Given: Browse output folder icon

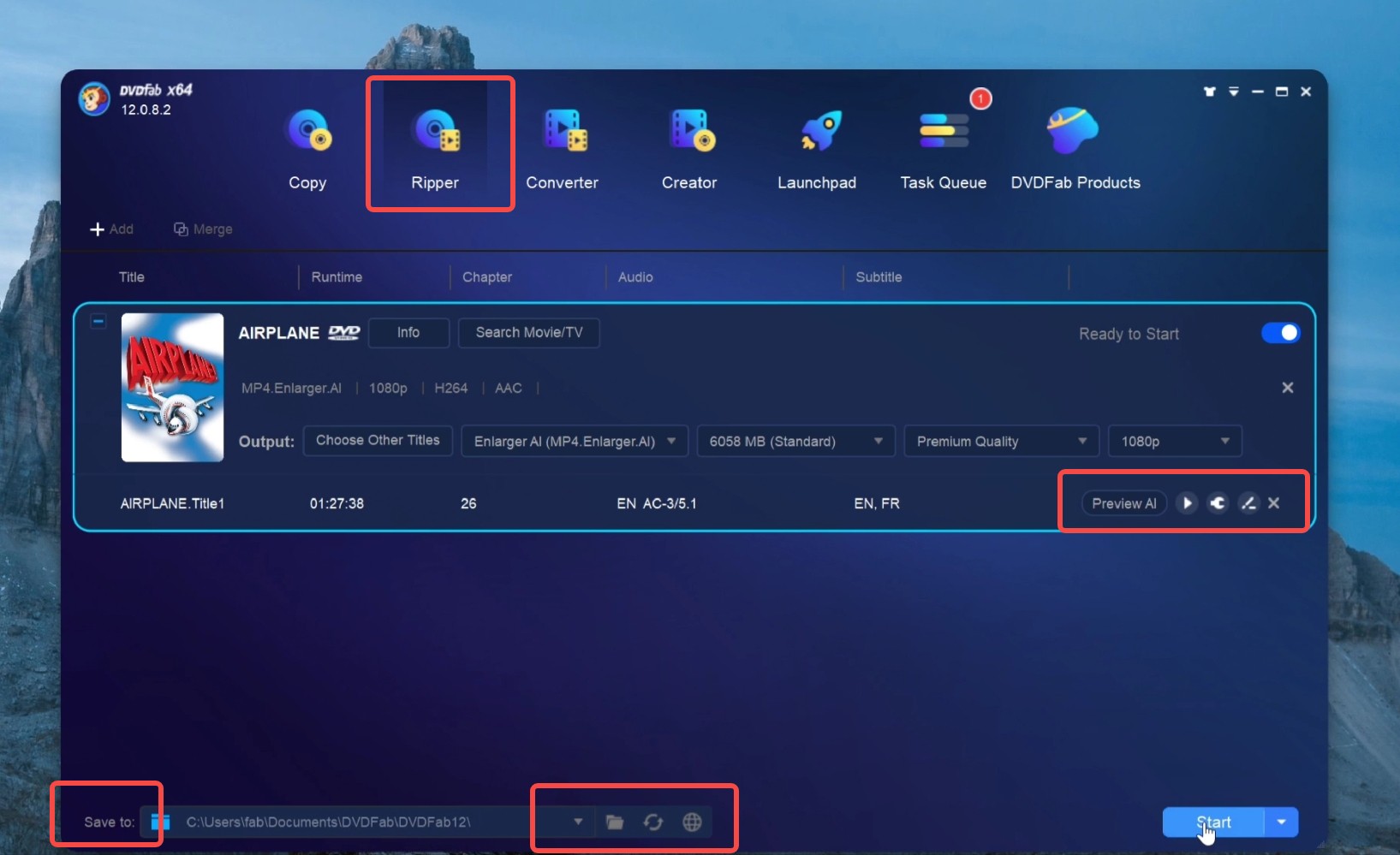Looking at the screenshot, I should point(615,822).
